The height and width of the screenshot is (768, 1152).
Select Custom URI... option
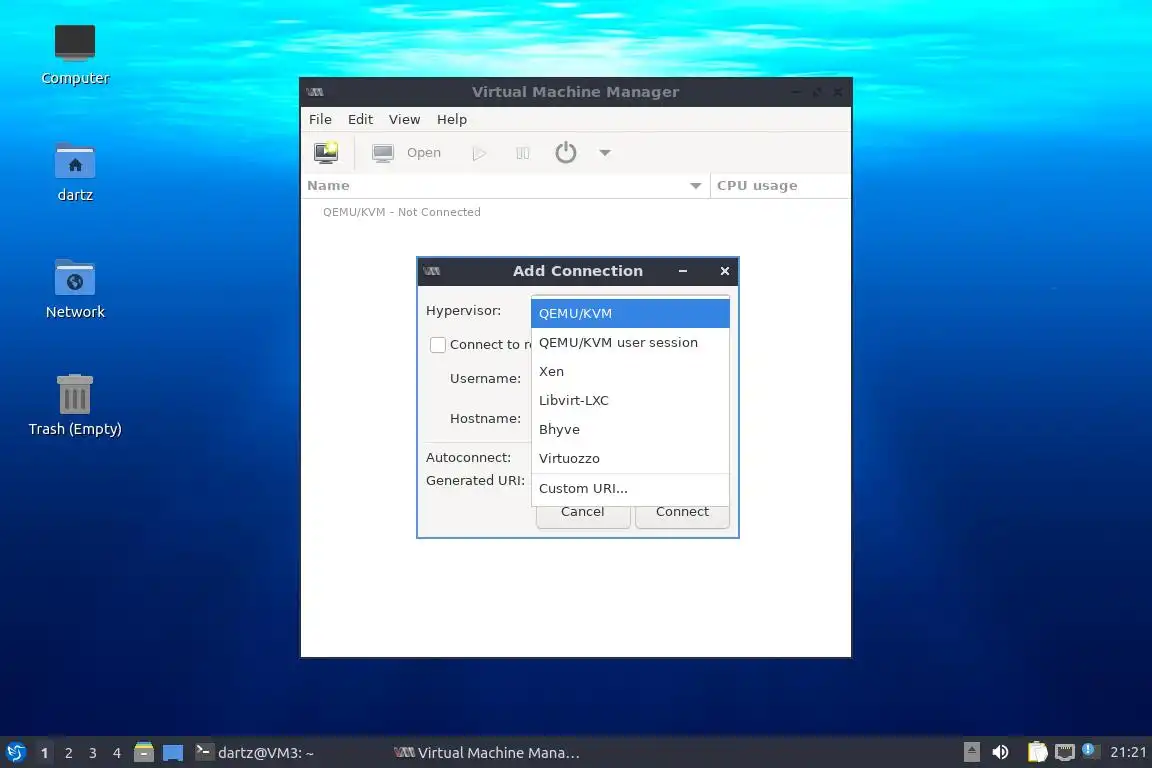pos(630,489)
